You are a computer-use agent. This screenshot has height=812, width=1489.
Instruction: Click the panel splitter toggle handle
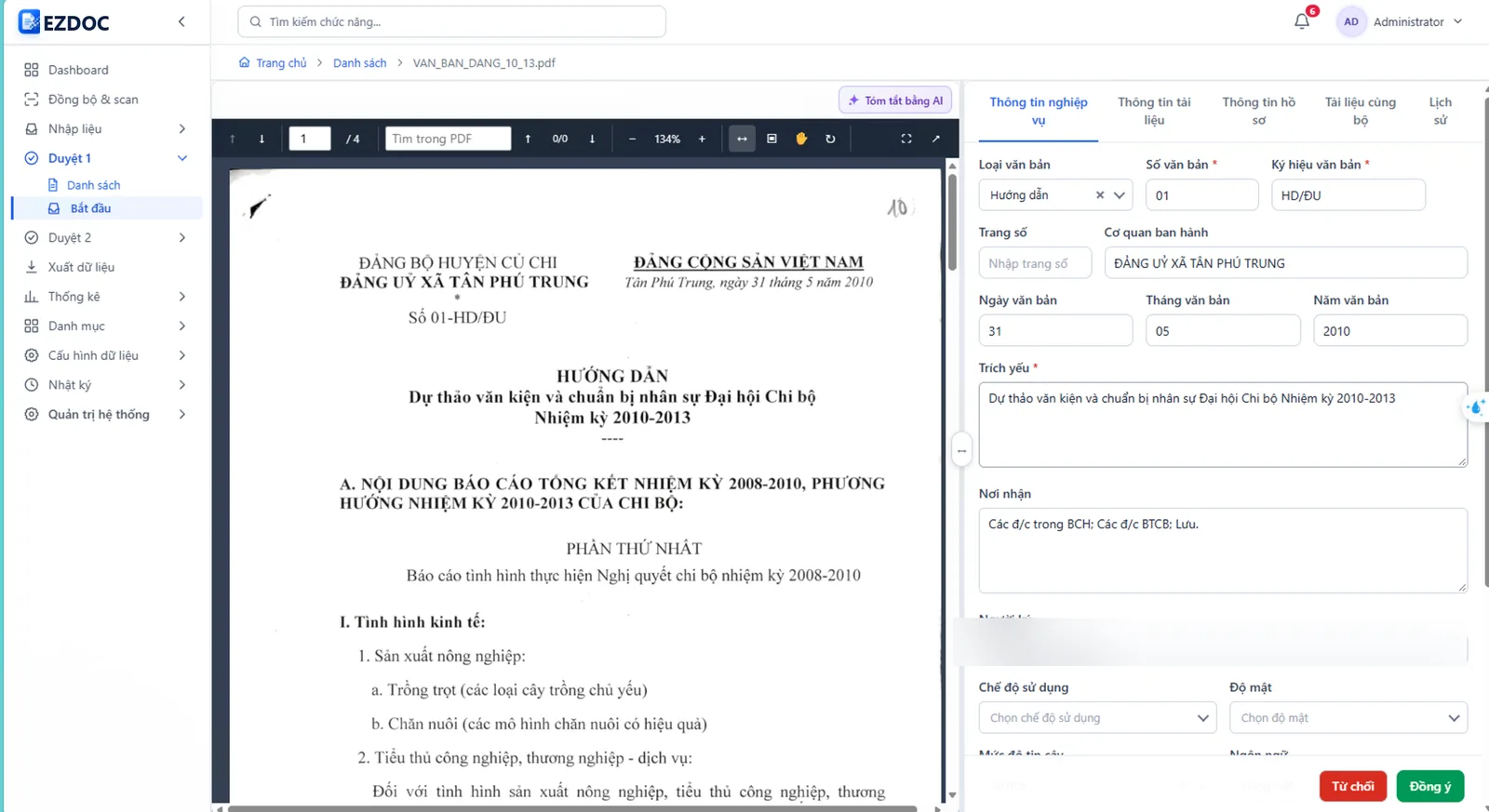click(961, 451)
